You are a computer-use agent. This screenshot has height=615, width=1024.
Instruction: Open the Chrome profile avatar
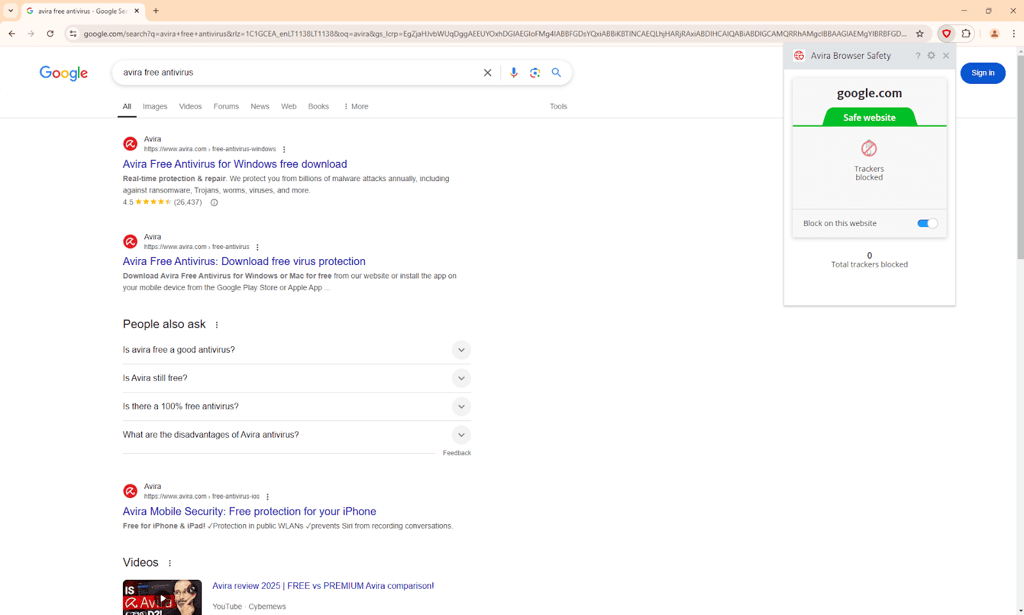(x=994, y=33)
